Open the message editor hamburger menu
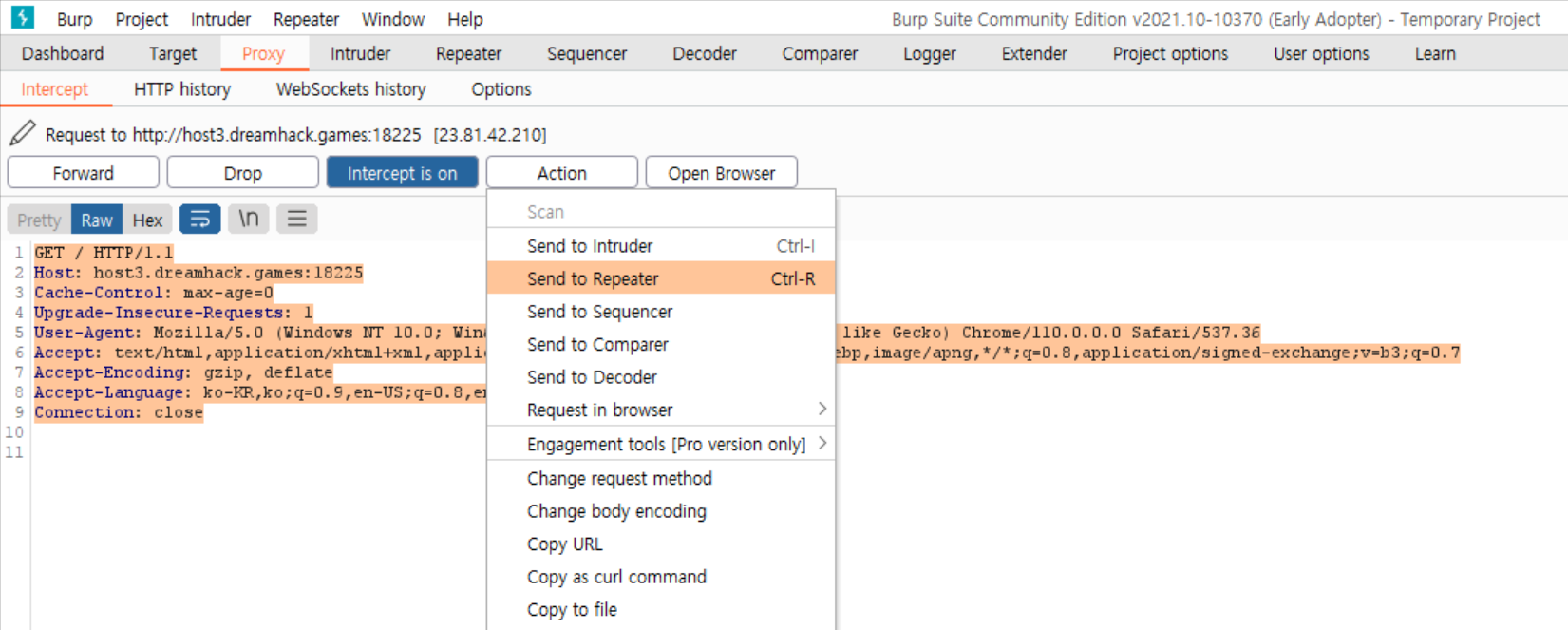 (297, 220)
